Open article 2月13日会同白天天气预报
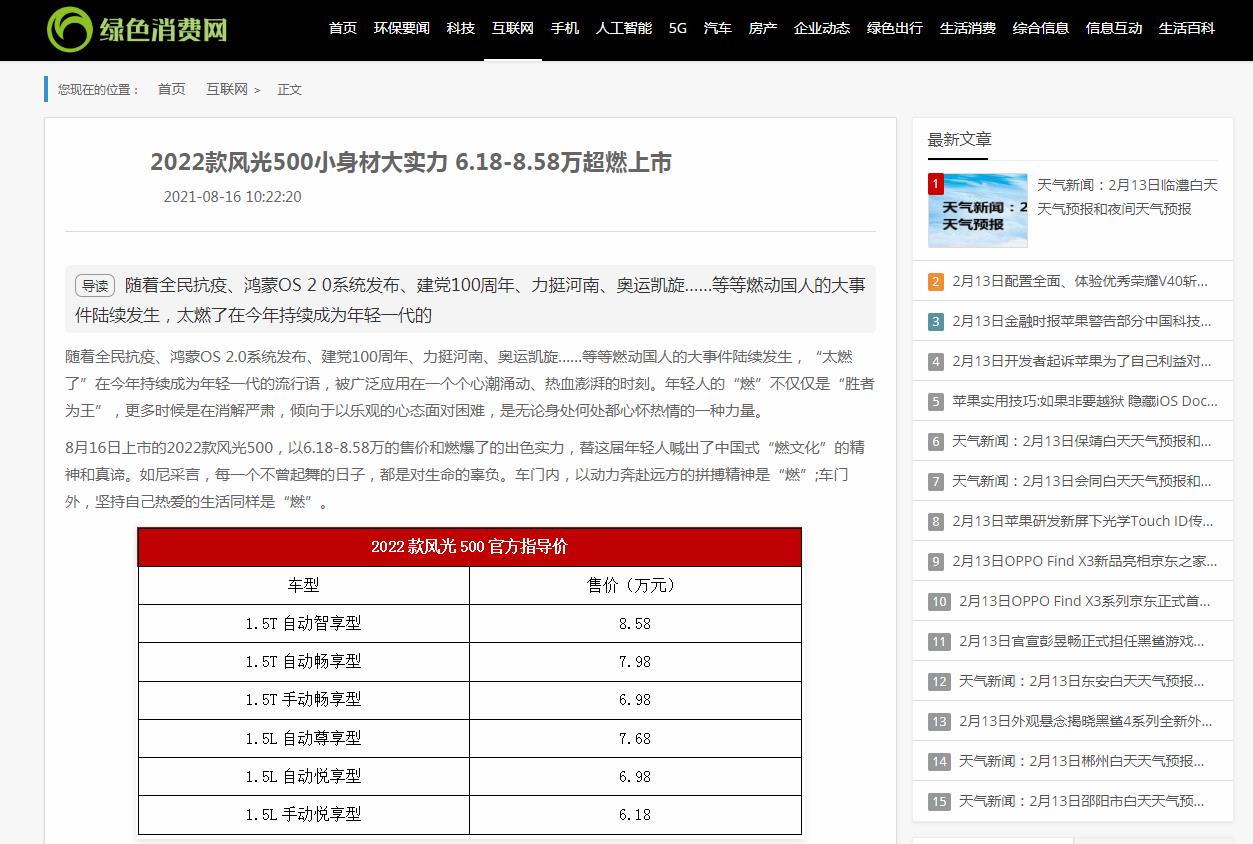Image resolution: width=1253 pixels, height=844 pixels. [x=1082, y=481]
